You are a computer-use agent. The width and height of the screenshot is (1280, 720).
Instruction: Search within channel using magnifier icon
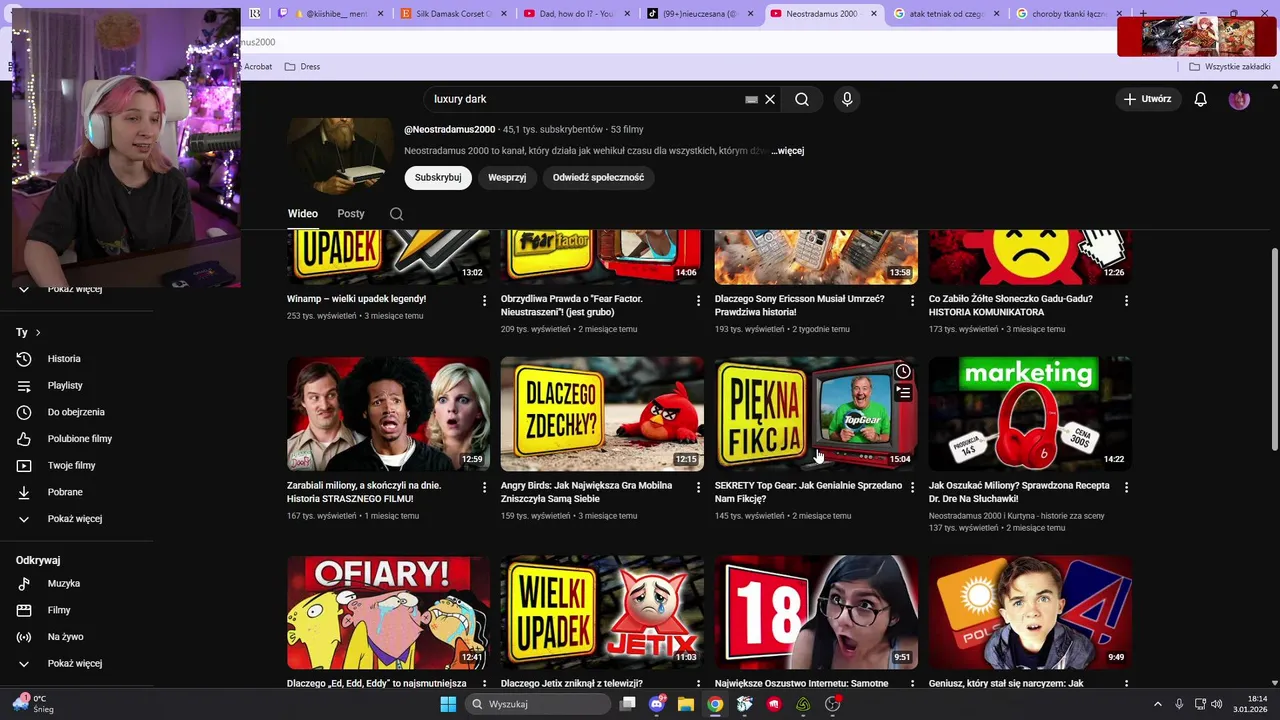[x=397, y=214]
